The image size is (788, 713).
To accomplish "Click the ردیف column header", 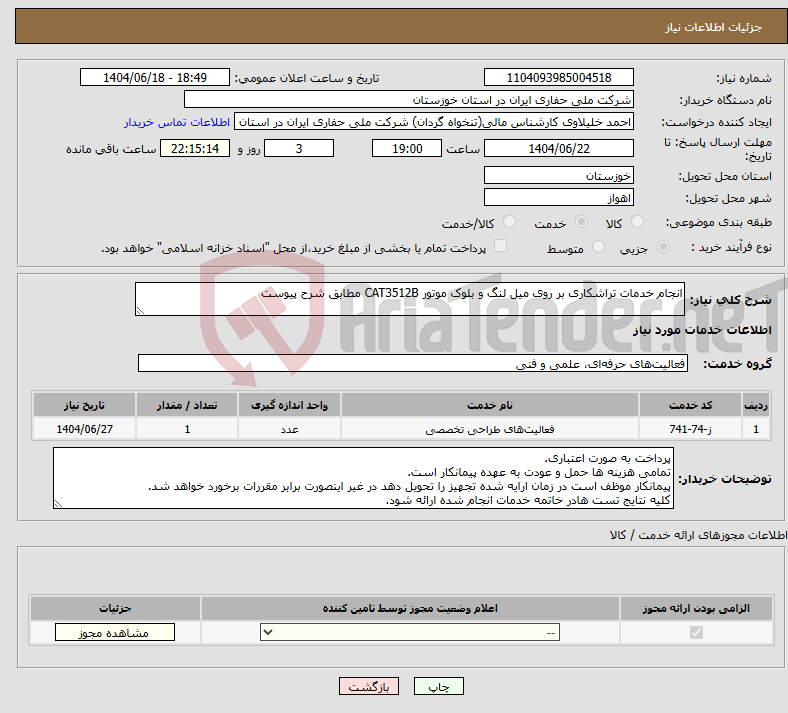I will click(756, 405).
